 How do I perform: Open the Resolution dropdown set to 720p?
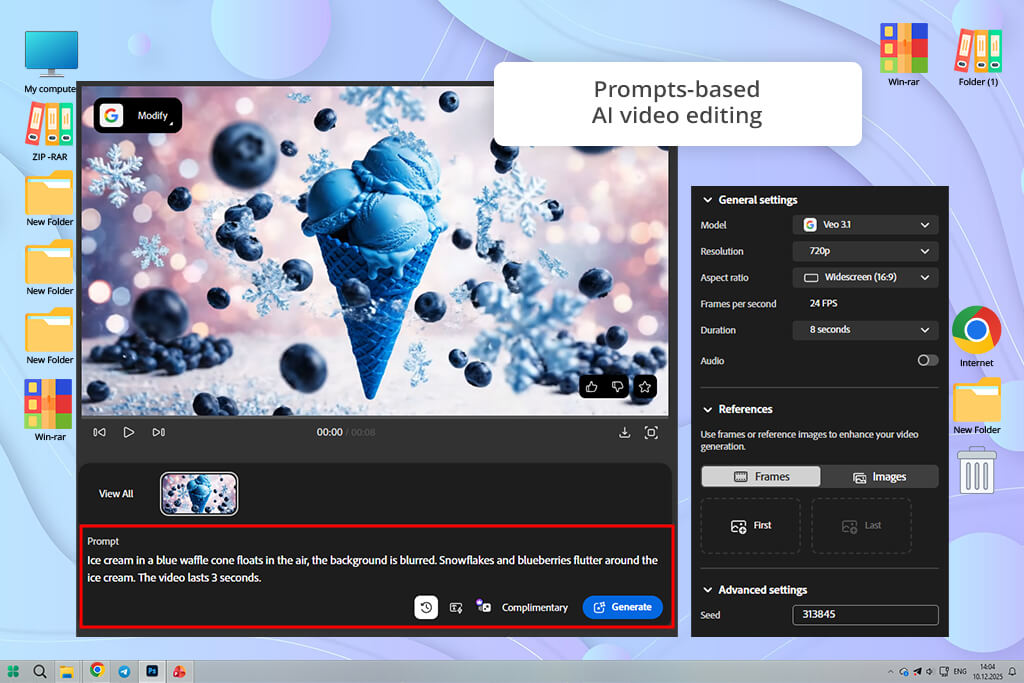click(x=865, y=251)
